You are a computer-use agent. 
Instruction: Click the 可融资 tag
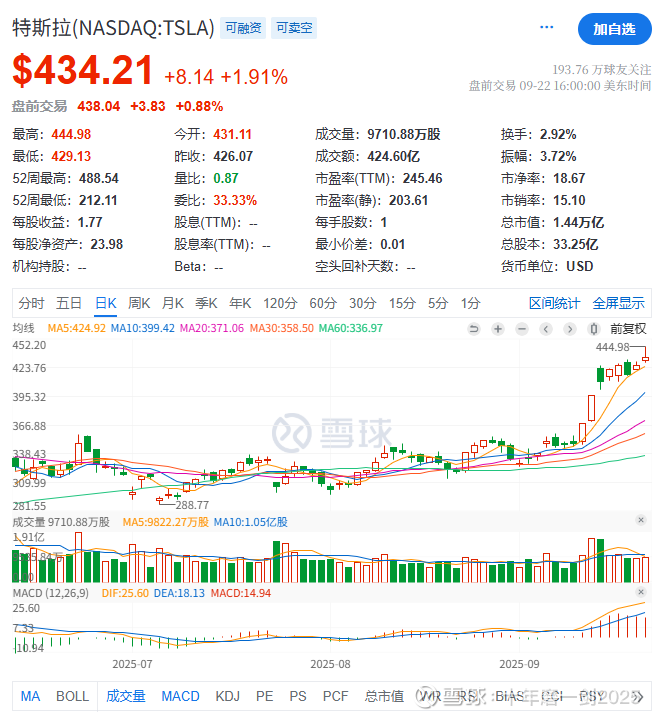243,28
